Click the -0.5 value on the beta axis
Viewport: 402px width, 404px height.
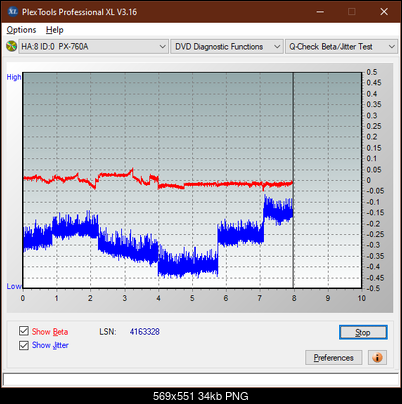pos(373,288)
